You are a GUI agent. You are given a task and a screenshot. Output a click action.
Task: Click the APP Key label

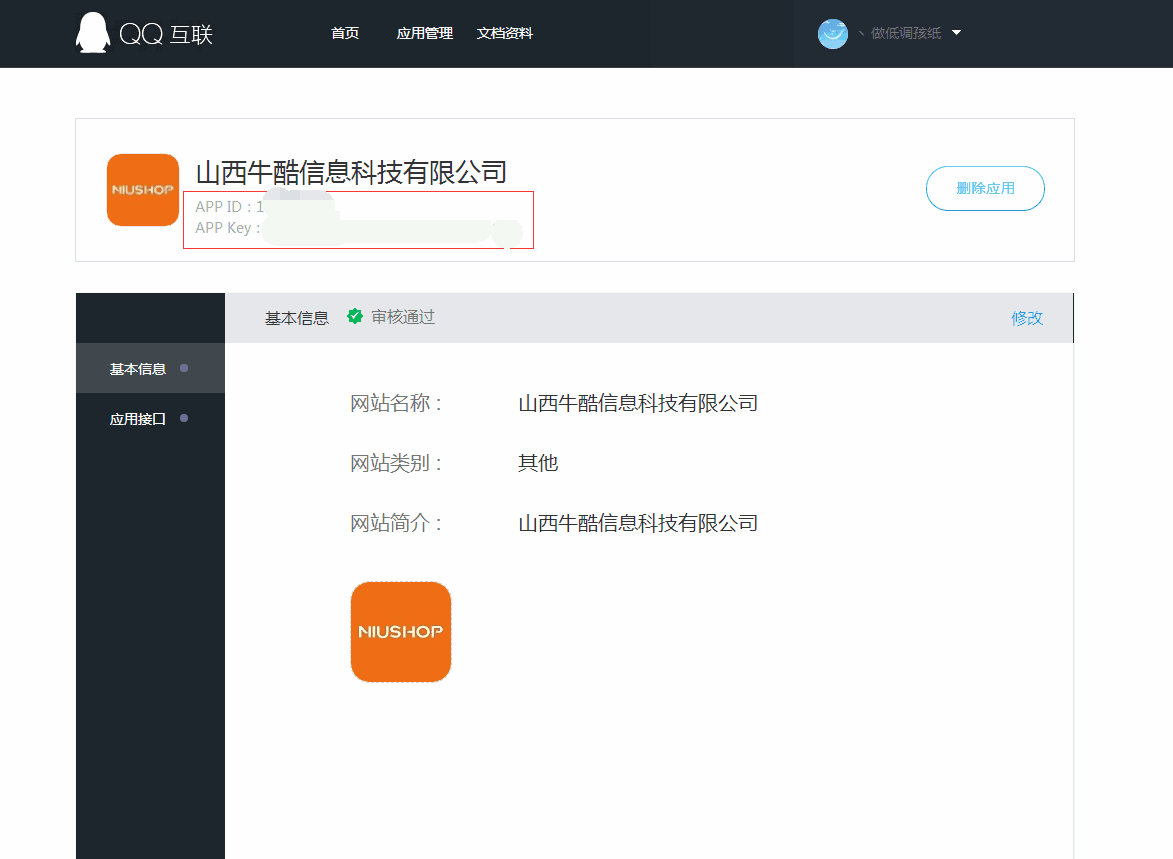tap(227, 227)
